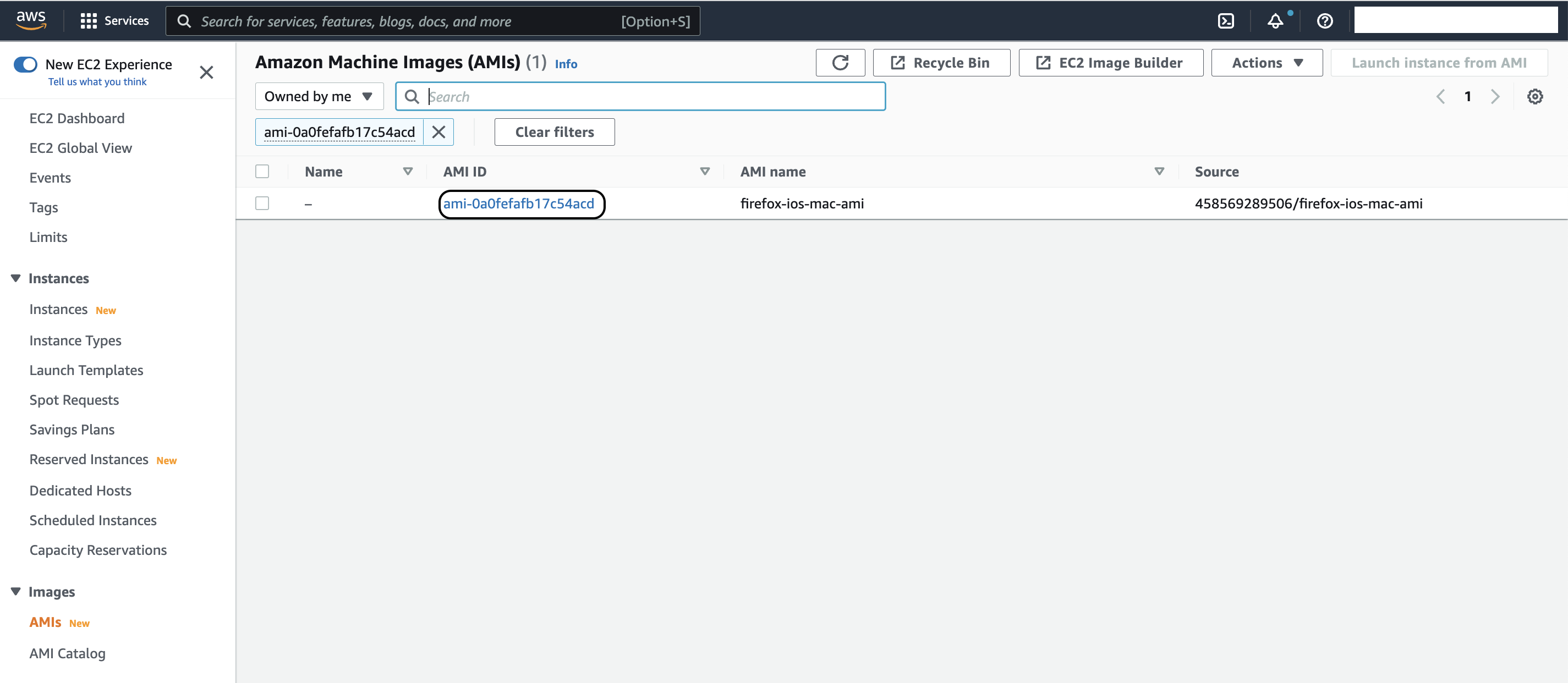Open Scheduled Instances
Image resolution: width=1568 pixels, height=683 pixels.
93,521
